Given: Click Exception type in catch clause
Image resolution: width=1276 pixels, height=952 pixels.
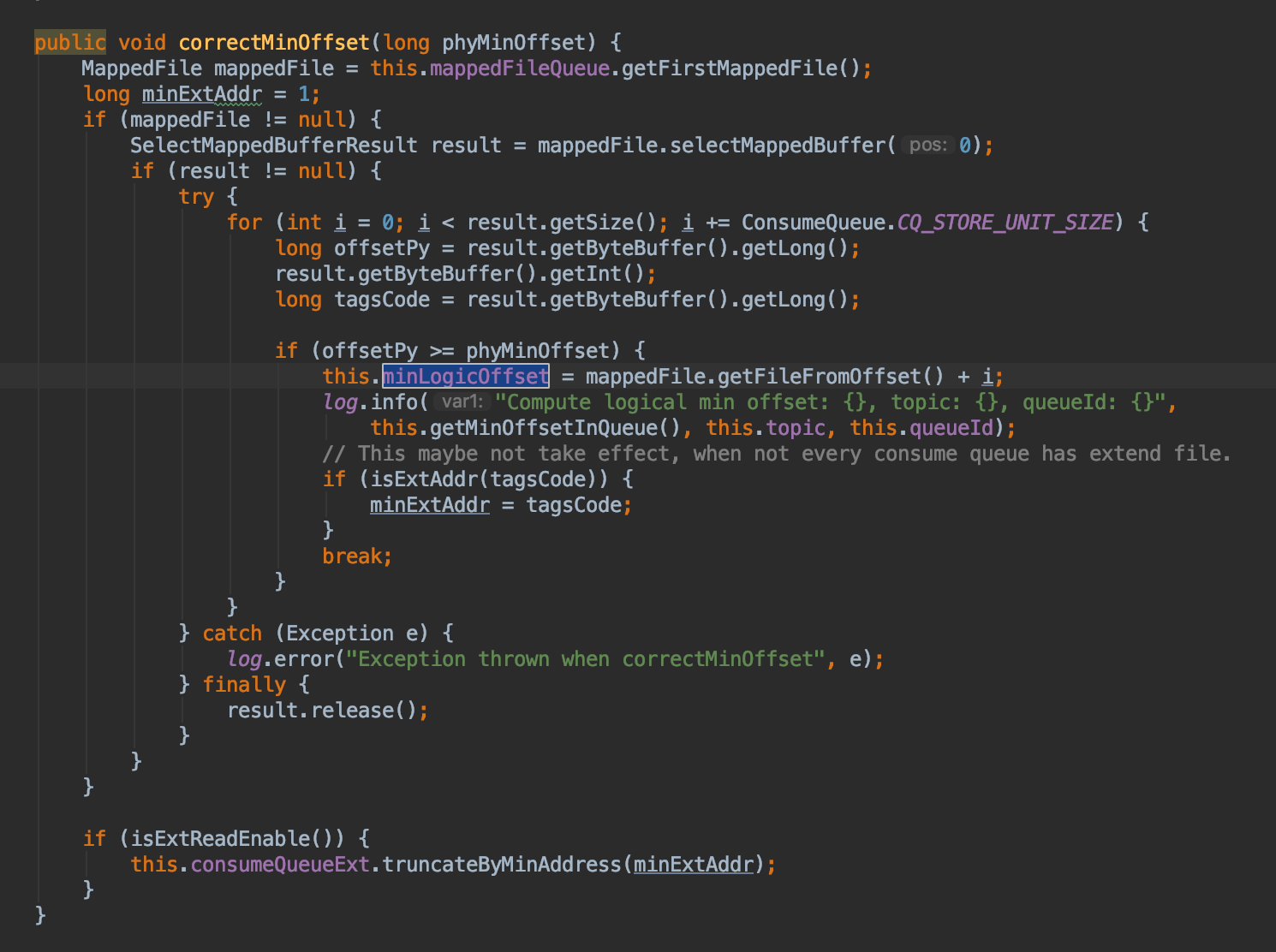Looking at the screenshot, I should (340, 634).
